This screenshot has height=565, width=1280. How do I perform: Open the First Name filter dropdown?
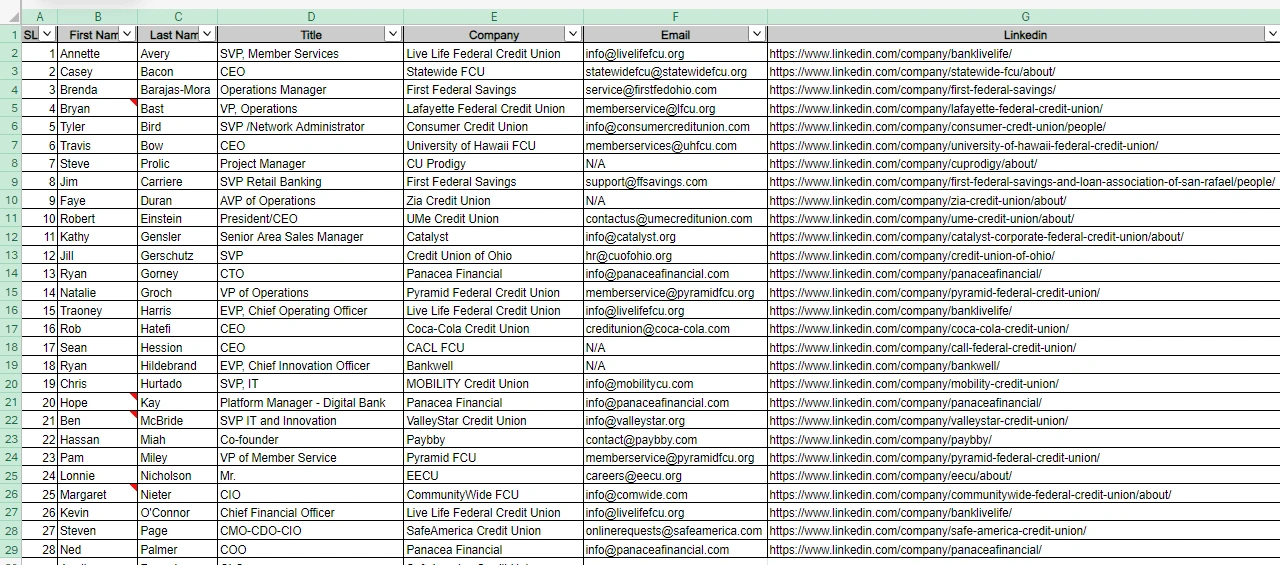coord(127,34)
